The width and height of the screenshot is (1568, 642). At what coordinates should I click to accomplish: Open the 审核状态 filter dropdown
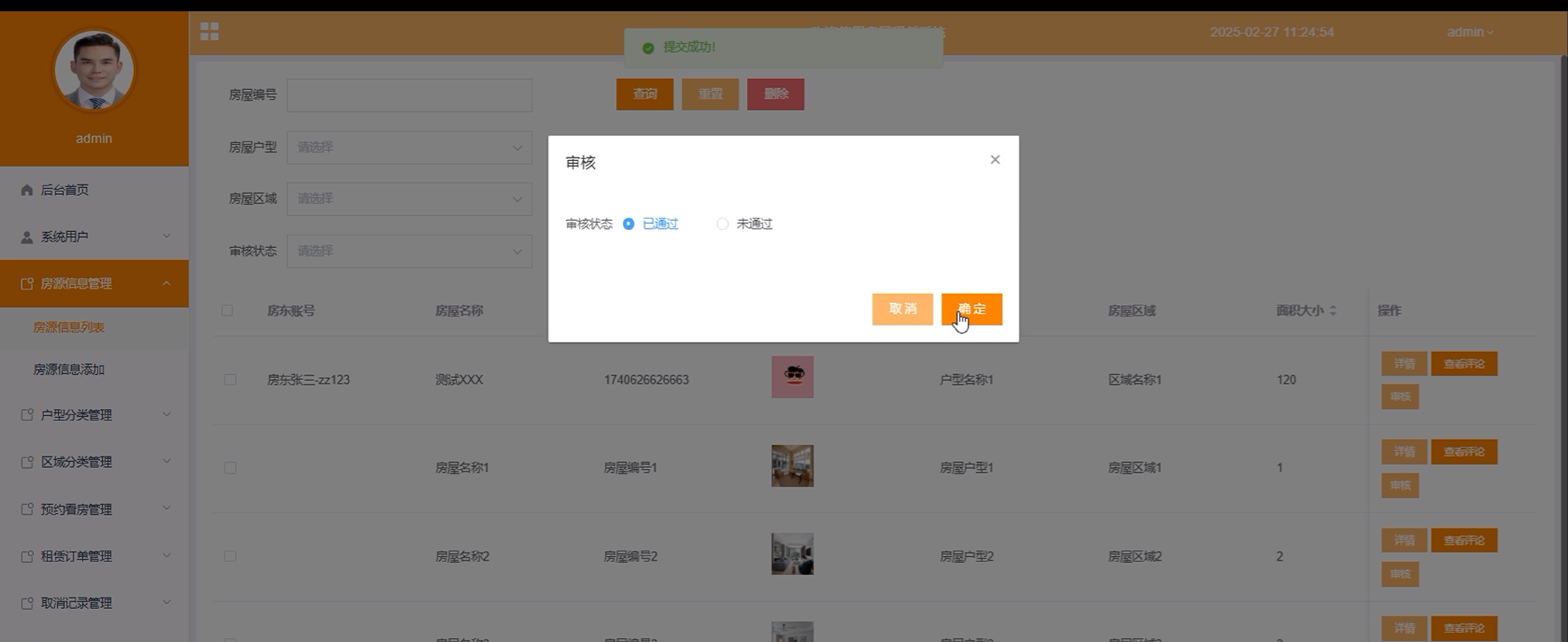pos(409,251)
